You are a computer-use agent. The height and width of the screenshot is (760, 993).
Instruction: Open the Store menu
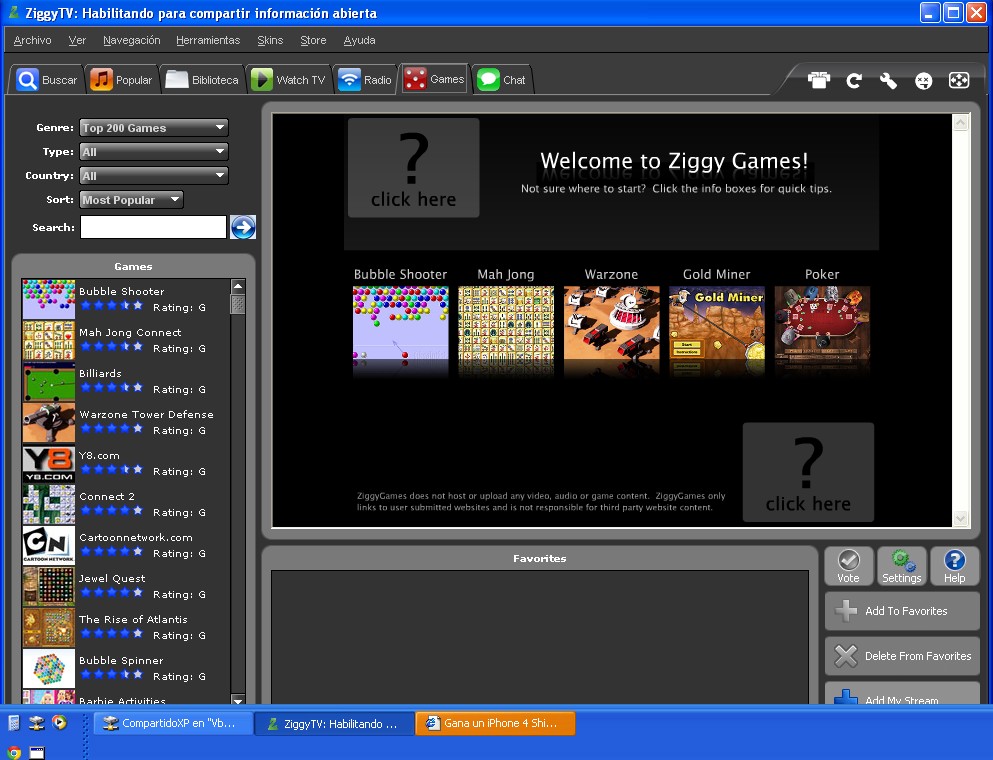coord(313,40)
